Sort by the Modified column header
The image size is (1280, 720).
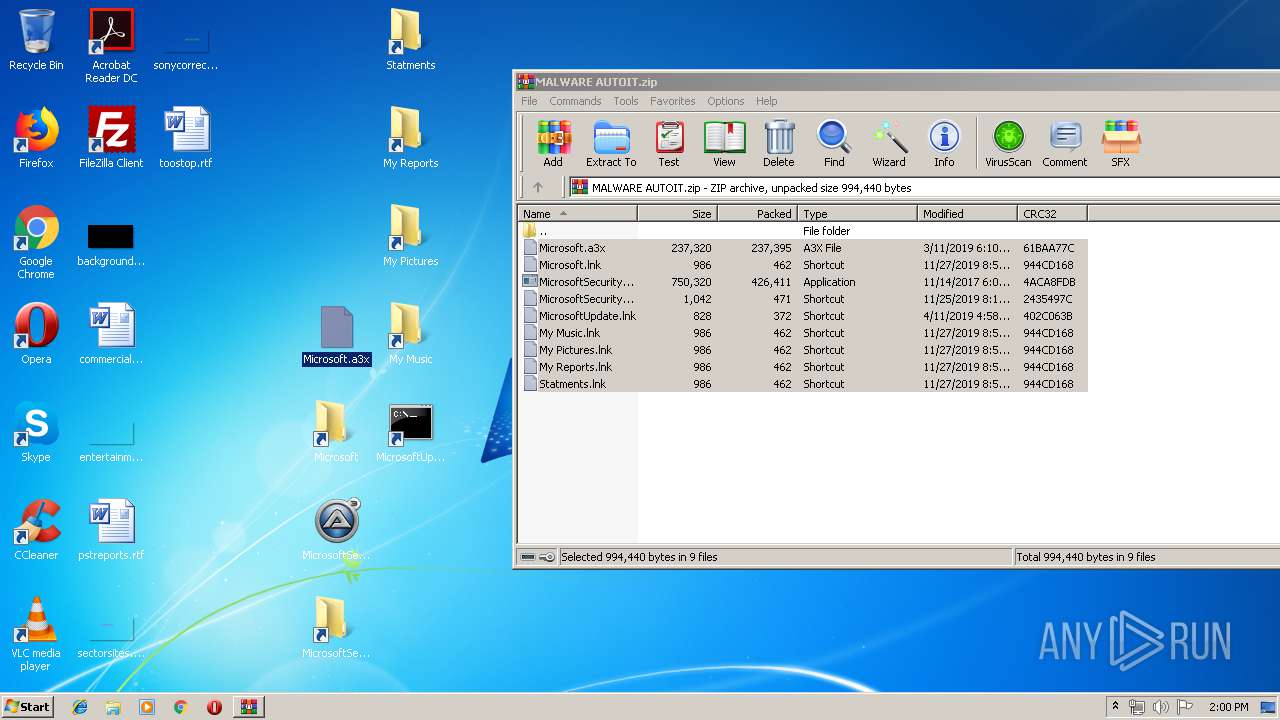click(x=967, y=213)
